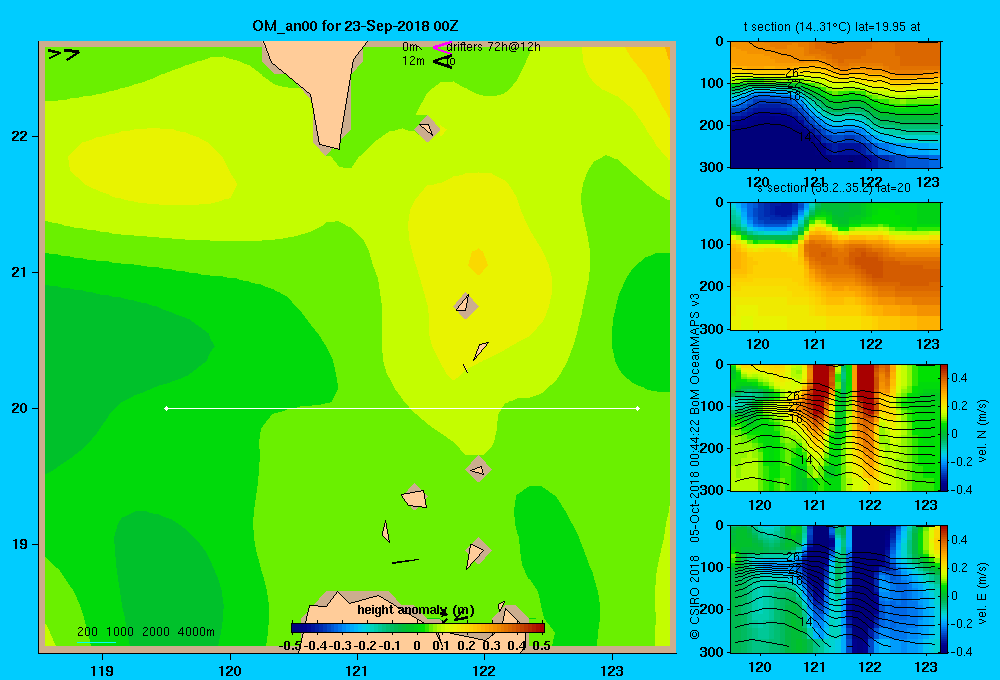Open the eastward velocity section plot

(835, 589)
